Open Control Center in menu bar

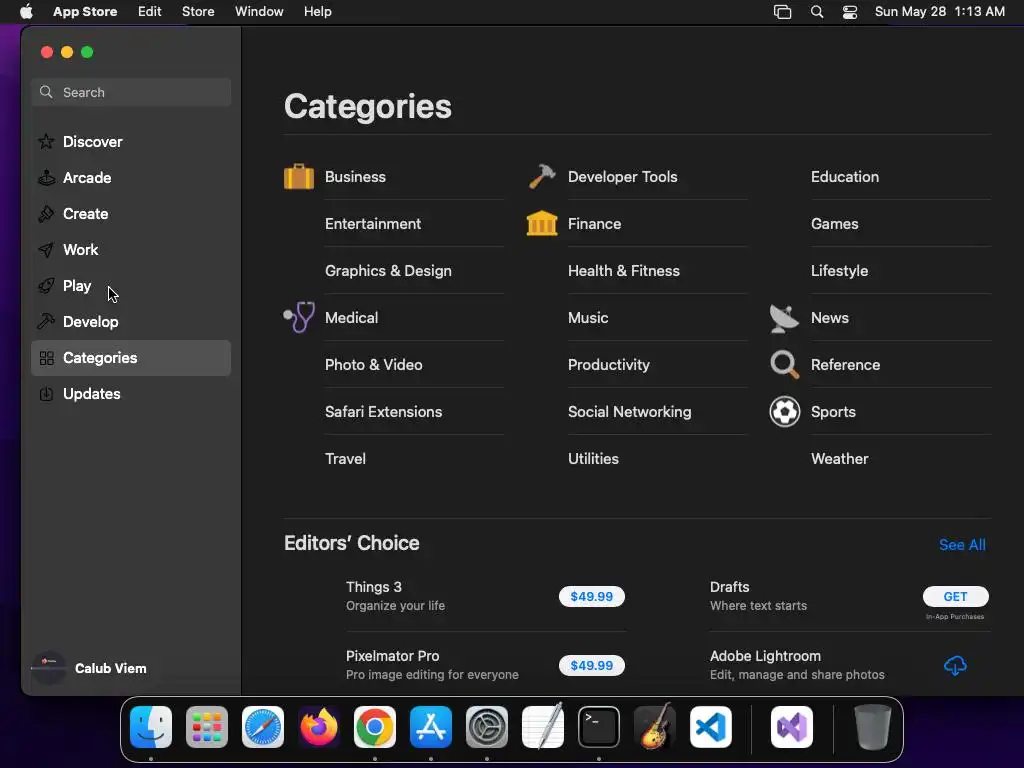(x=850, y=12)
